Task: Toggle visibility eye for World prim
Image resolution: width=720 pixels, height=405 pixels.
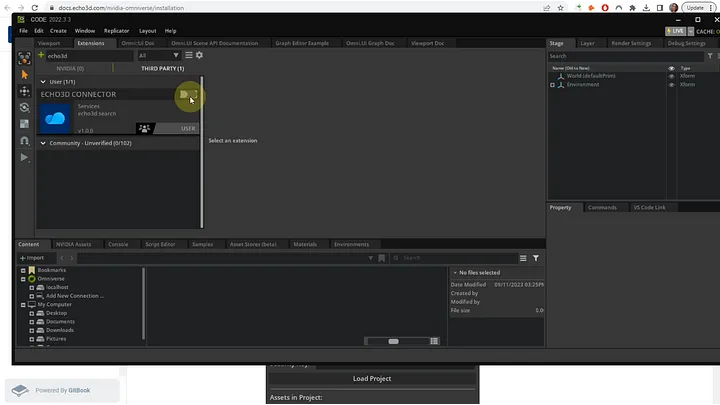Action: [x=671, y=76]
